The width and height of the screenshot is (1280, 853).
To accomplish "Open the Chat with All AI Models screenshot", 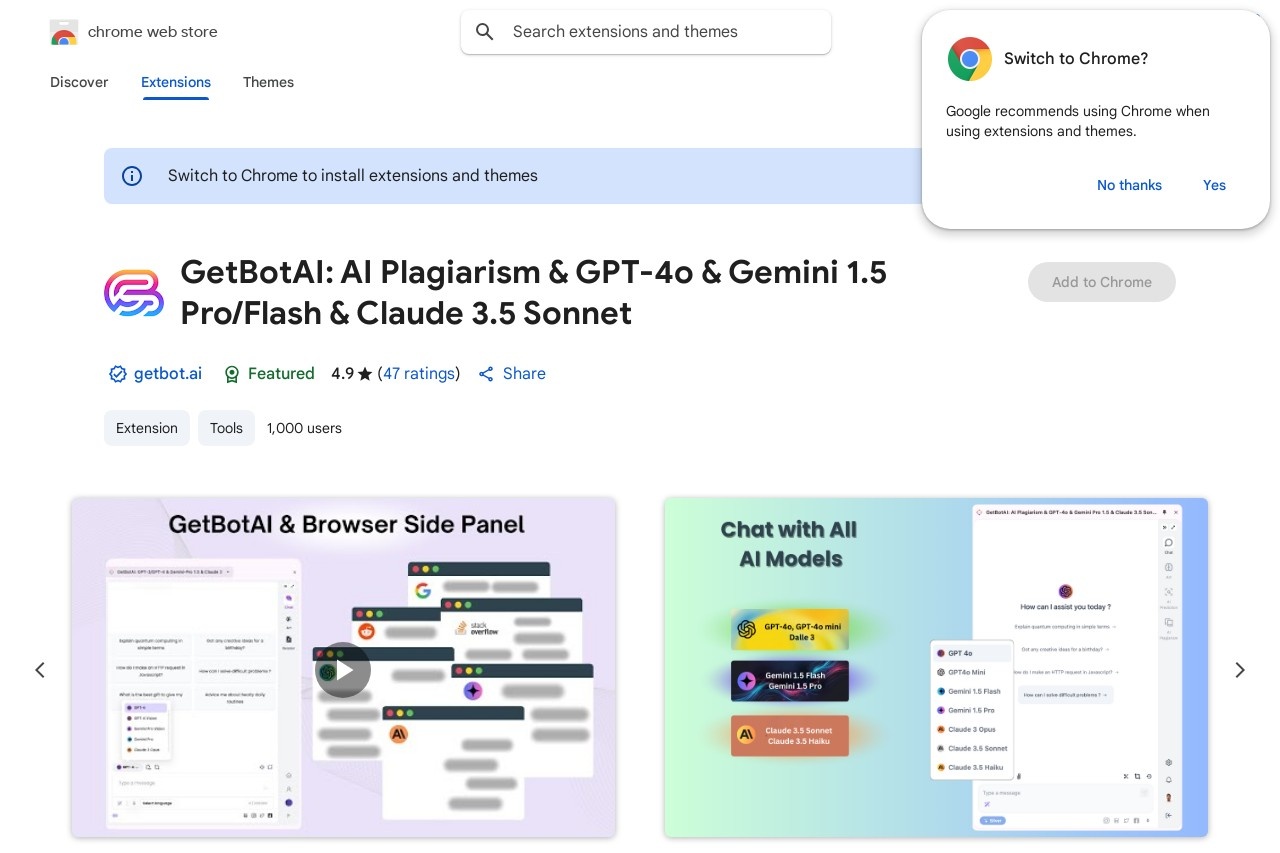I will (x=936, y=667).
